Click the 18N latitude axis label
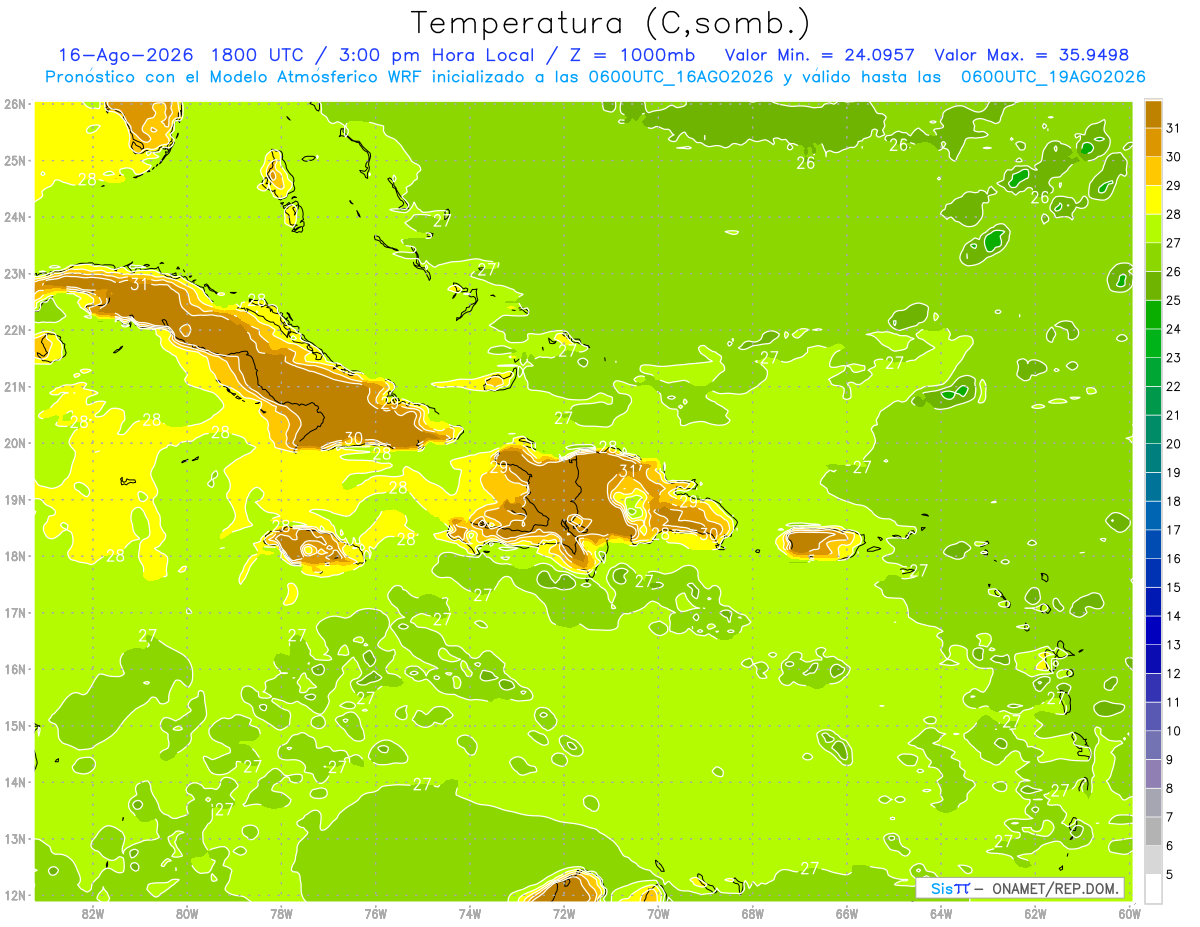This screenshot has width=1200, height=927. 14,556
